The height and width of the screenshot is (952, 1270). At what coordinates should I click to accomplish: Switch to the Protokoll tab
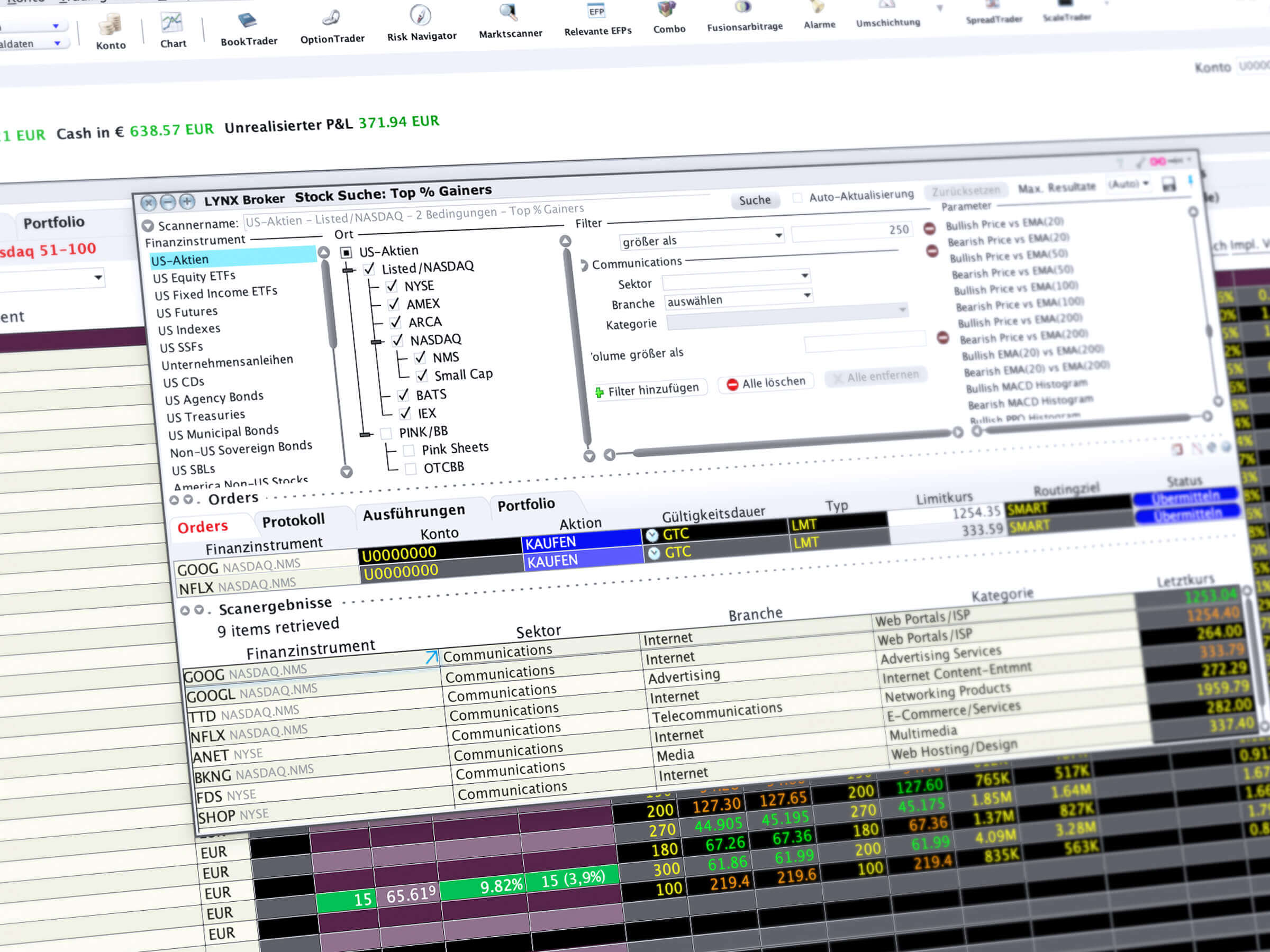pyautogui.click(x=293, y=520)
